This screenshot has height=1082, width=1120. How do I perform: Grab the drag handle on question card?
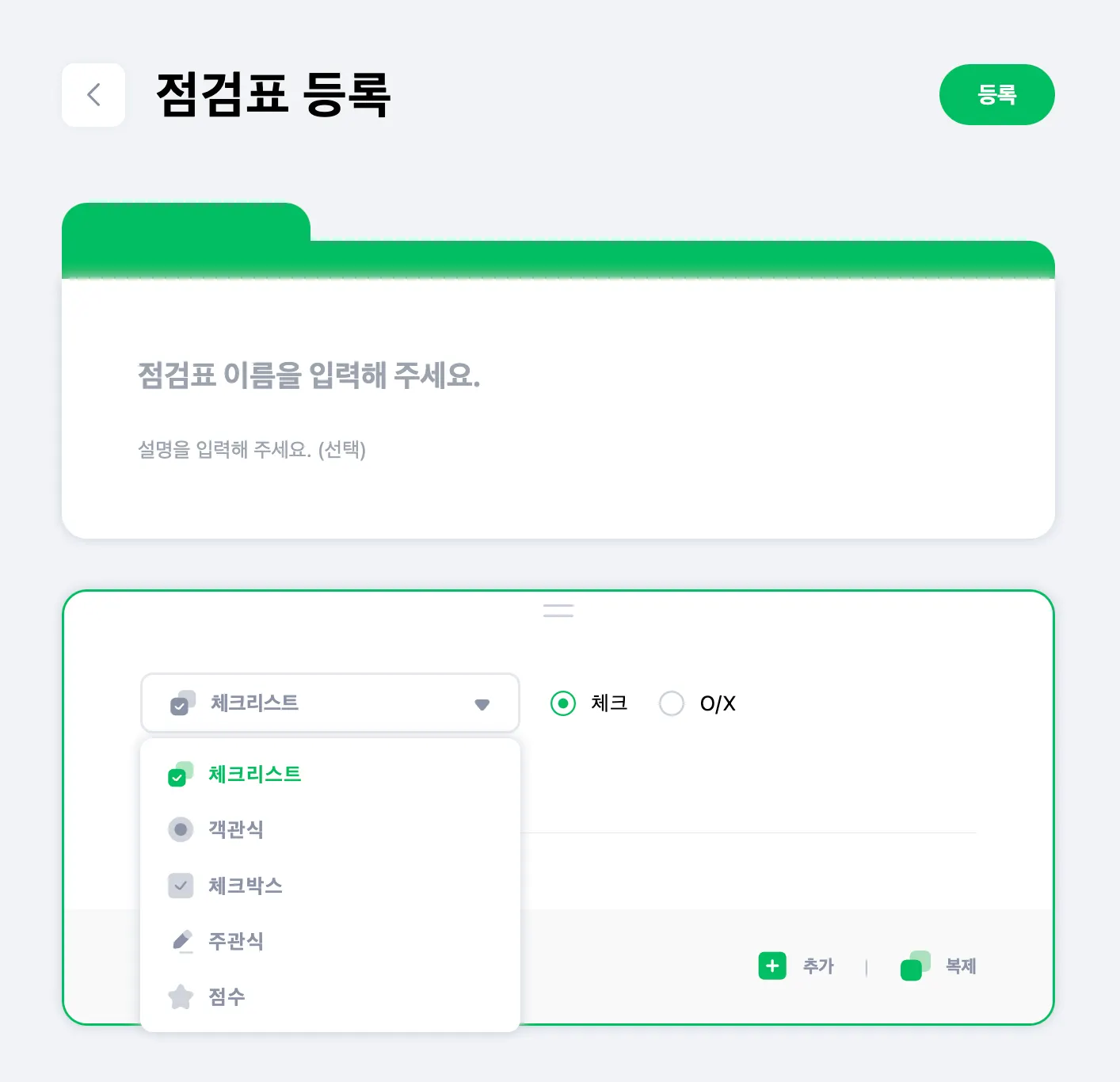click(558, 611)
